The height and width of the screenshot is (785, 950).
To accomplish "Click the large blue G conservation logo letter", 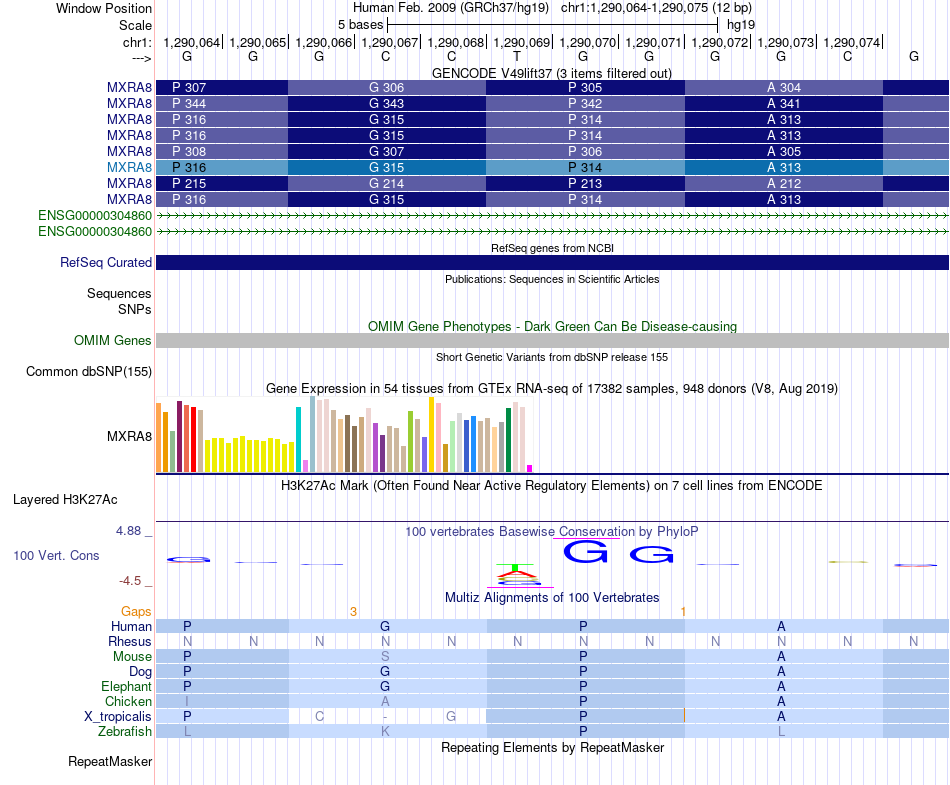I will 585,552.
